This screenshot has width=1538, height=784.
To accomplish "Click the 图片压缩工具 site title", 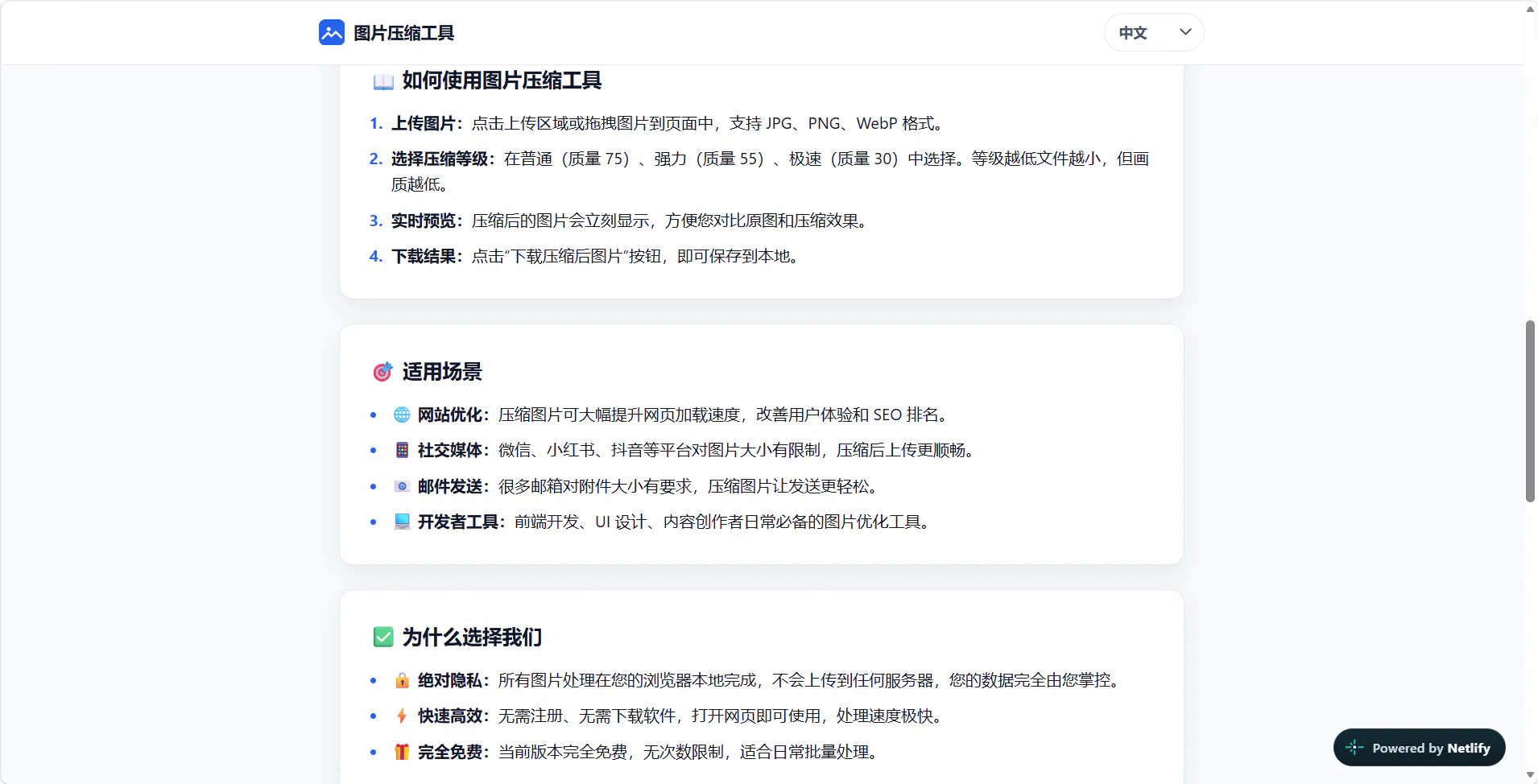I will [404, 33].
